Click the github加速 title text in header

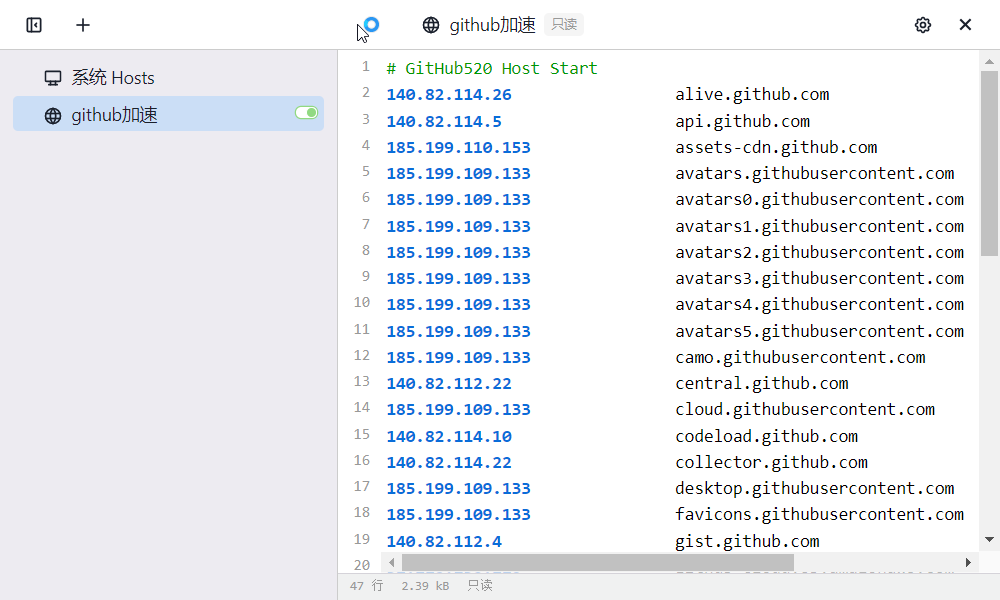coord(492,25)
